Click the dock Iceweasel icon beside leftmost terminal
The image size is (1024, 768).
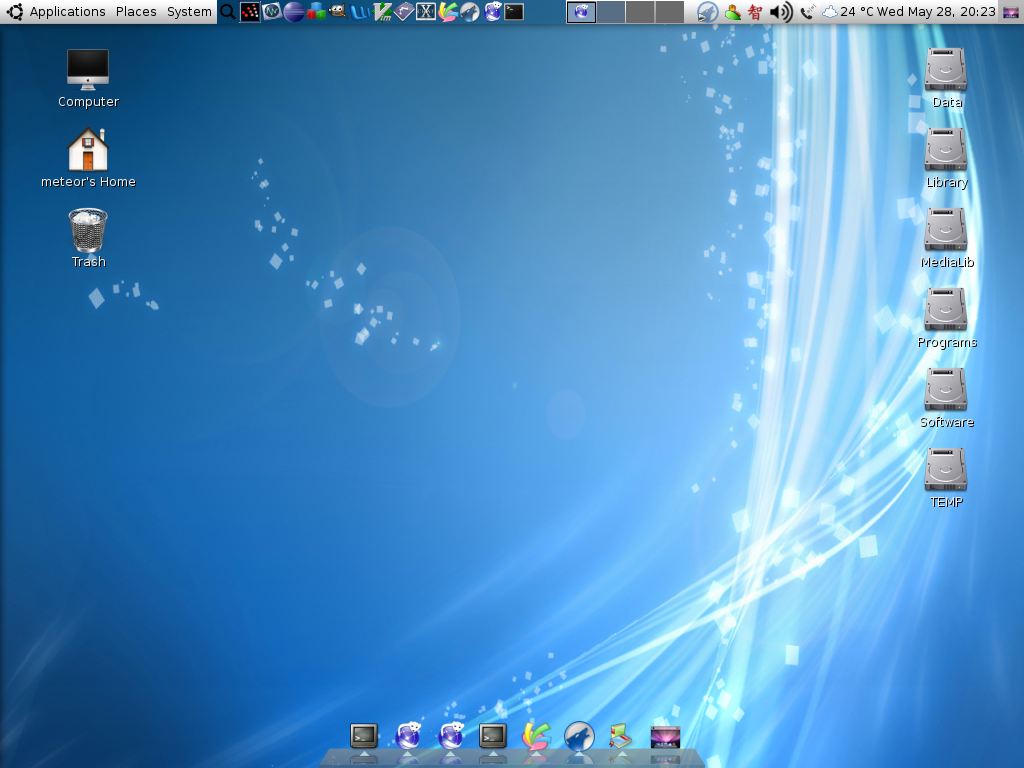(x=408, y=736)
